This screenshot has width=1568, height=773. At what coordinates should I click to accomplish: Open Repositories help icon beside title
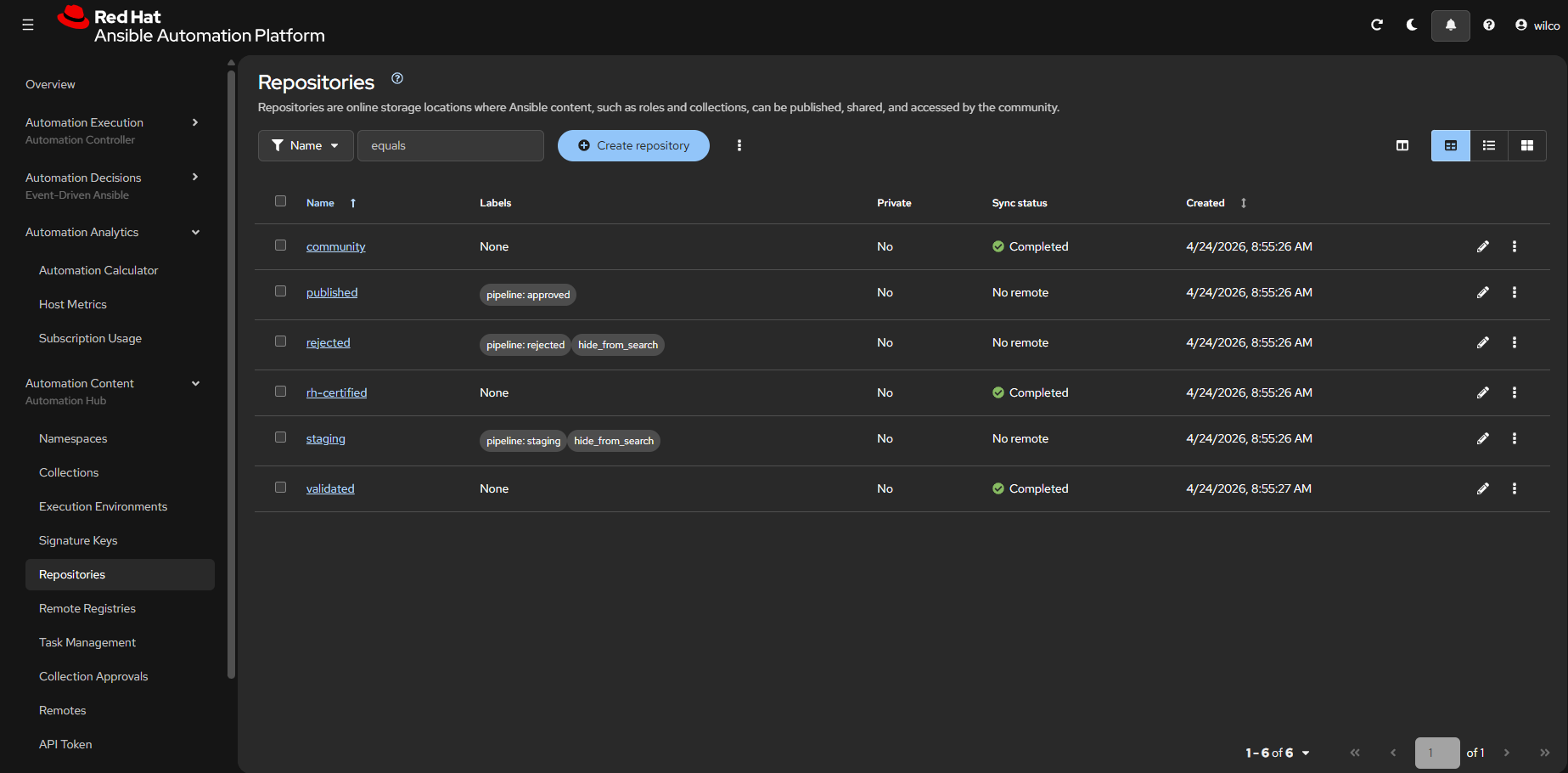[397, 78]
